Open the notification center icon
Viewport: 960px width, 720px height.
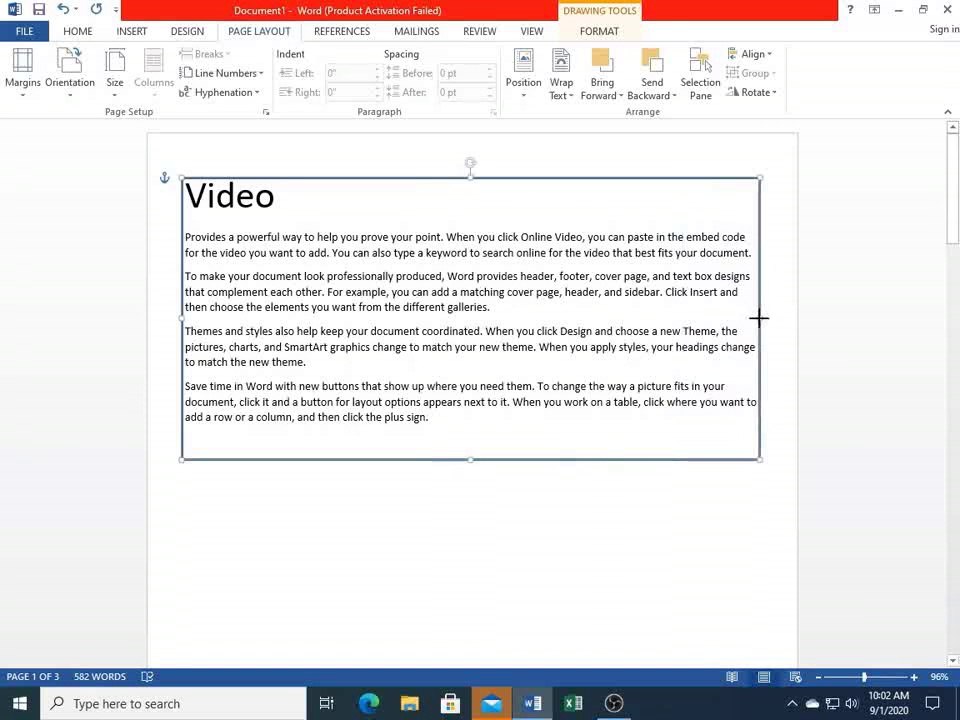click(x=932, y=703)
